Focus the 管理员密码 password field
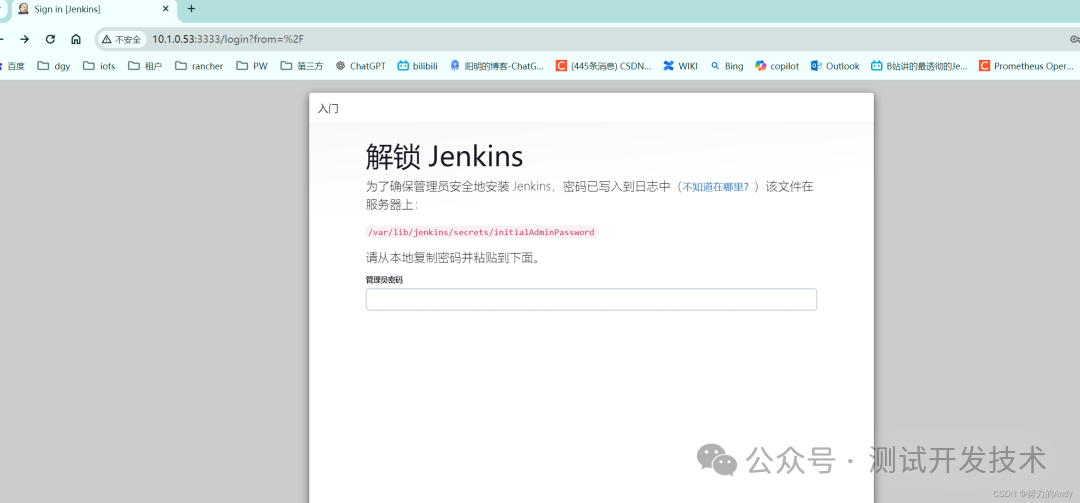The height and width of the screenshot is (503, 1080). click(591, 300)
